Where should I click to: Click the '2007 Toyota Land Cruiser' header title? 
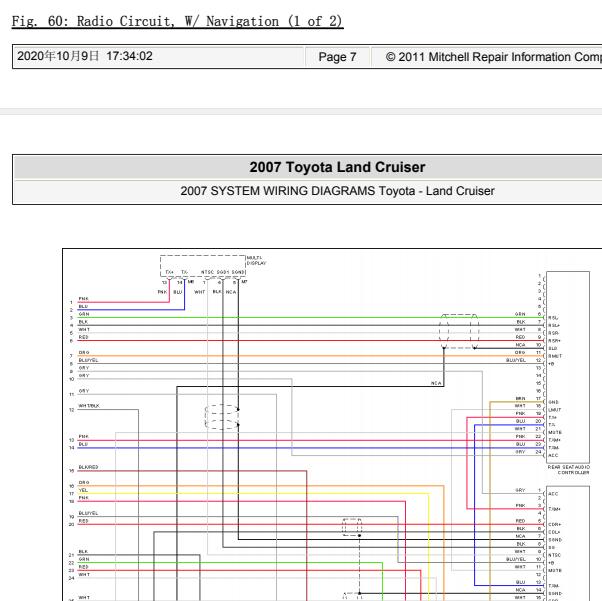pos(337,167)
